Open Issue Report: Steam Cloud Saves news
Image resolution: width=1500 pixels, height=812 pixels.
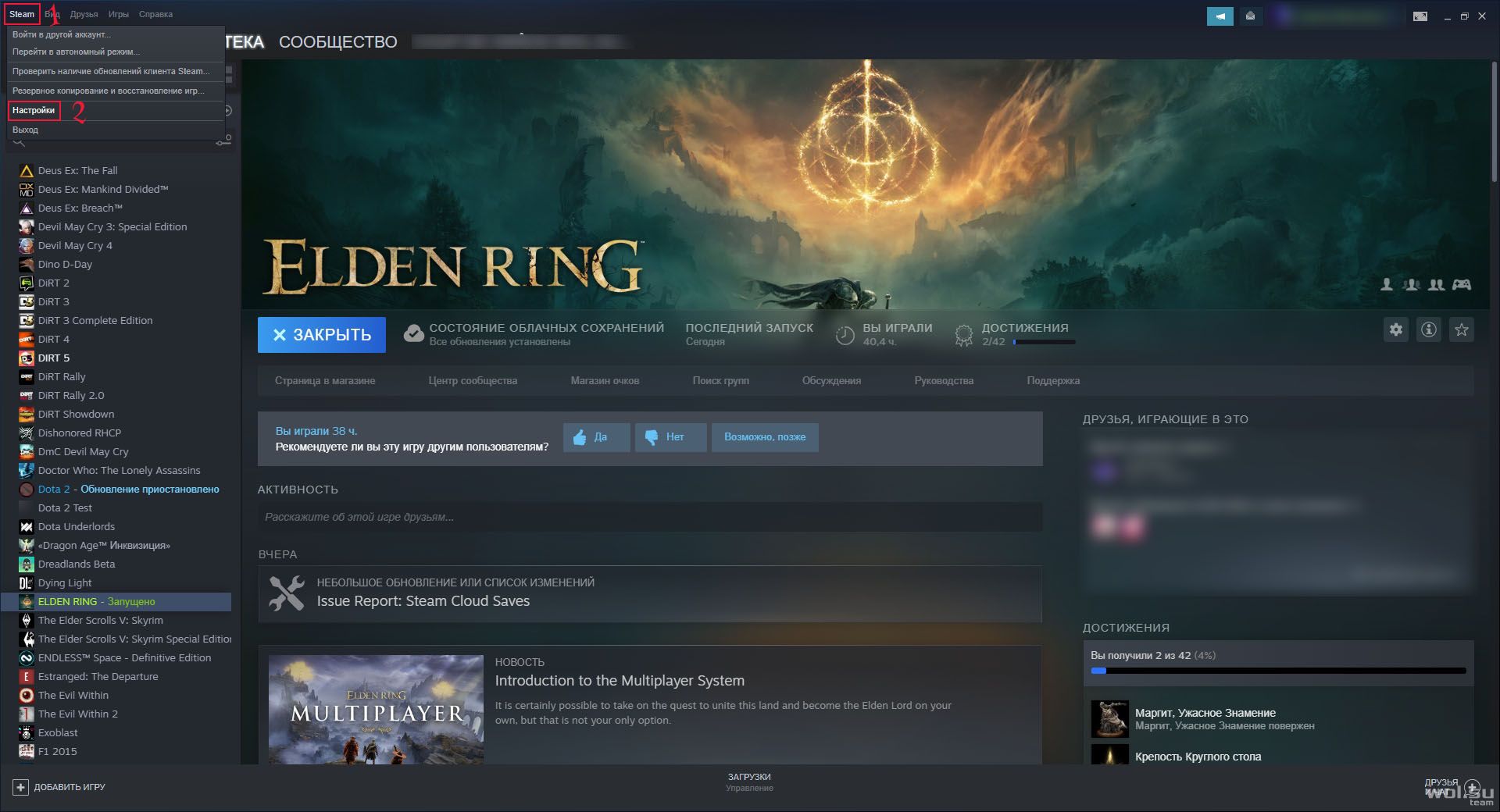423,601
